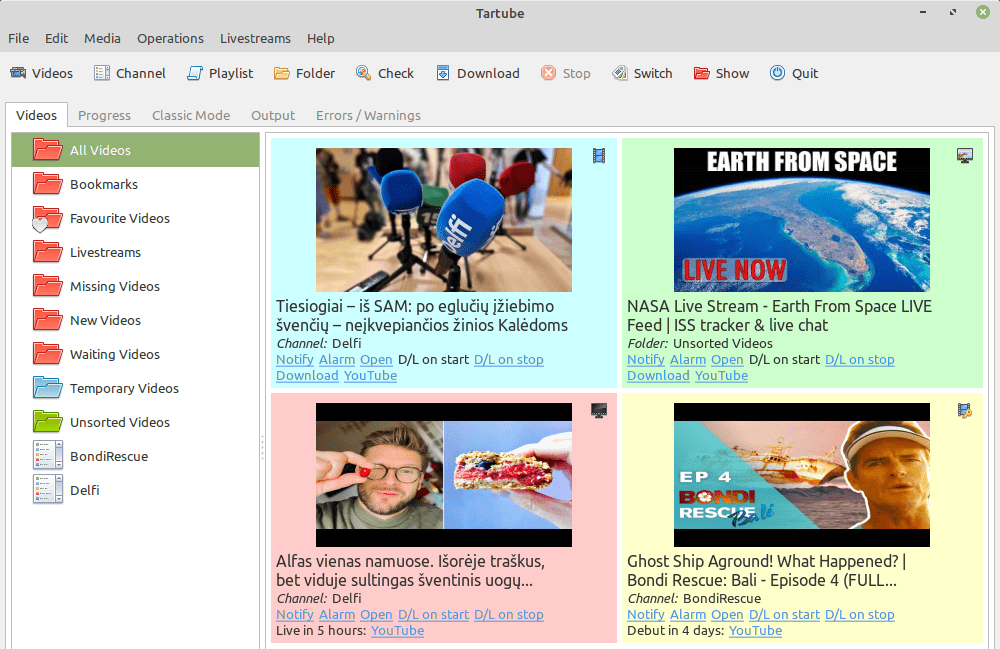The width and height of the screenshot is (1000, 649).
Task: Select the Livestreams folder in sidebar
Action: [105, 252]
